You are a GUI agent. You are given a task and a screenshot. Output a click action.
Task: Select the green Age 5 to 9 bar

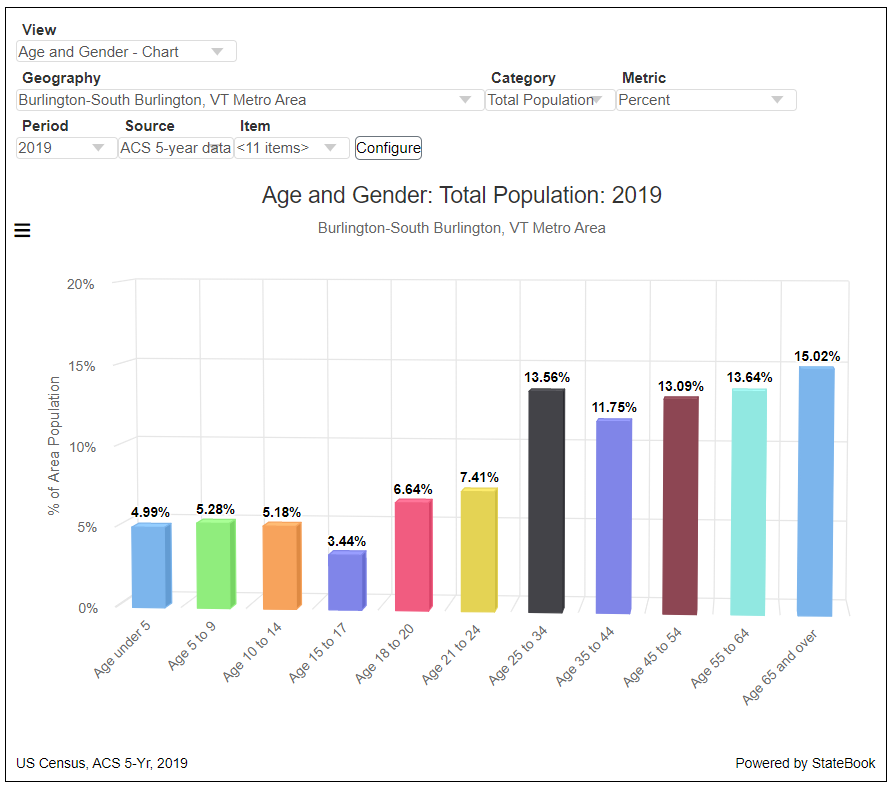[214, 564]
